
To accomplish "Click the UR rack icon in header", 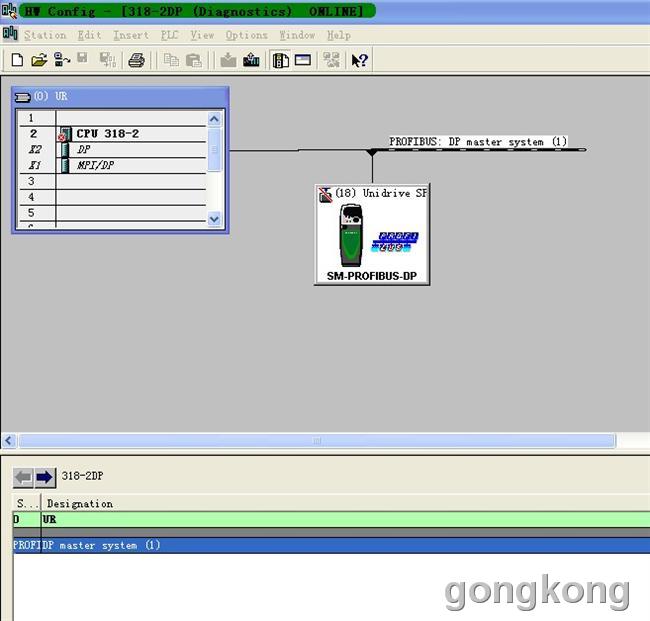I will coord(22,97).
